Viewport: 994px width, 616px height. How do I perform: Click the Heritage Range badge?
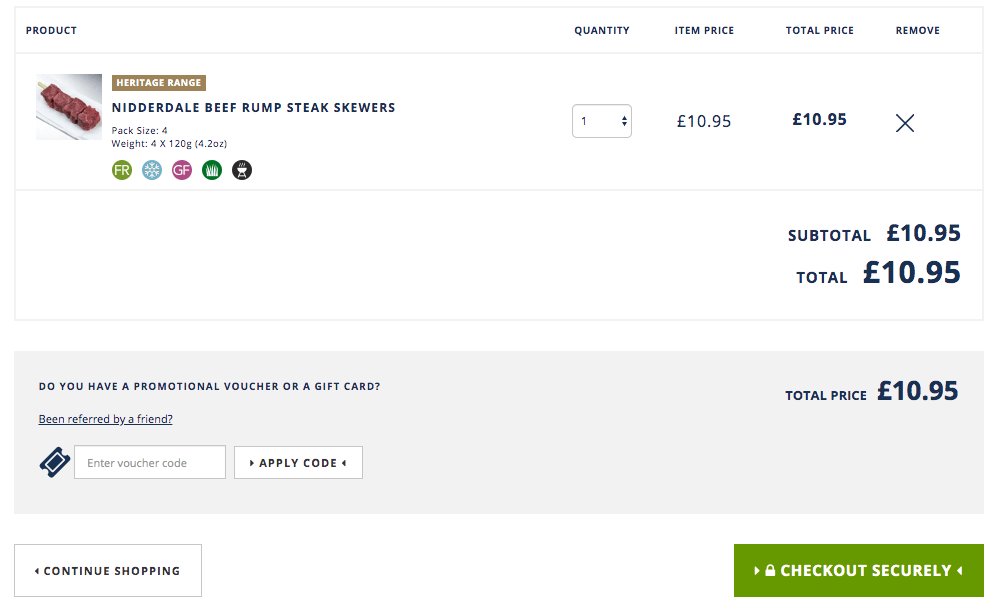click(158, 82)
